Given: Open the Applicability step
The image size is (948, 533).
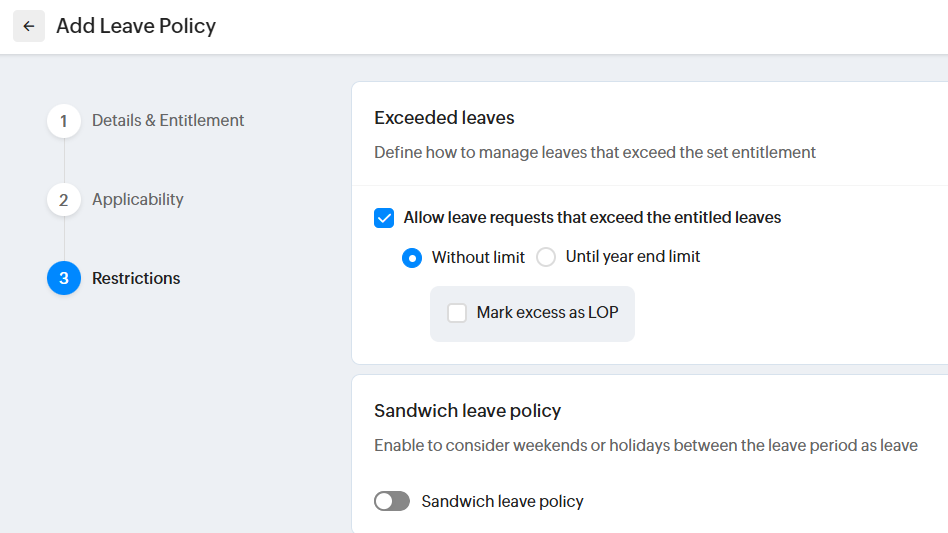Looking at the screenshot, I should coord(138,199).
